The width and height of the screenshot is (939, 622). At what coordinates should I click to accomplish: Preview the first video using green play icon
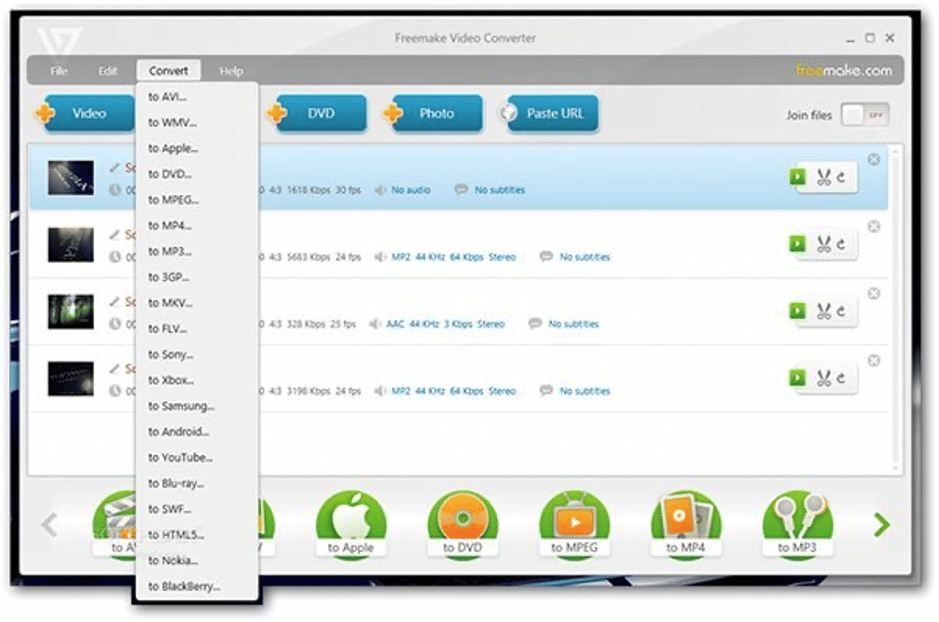[796, 176]
